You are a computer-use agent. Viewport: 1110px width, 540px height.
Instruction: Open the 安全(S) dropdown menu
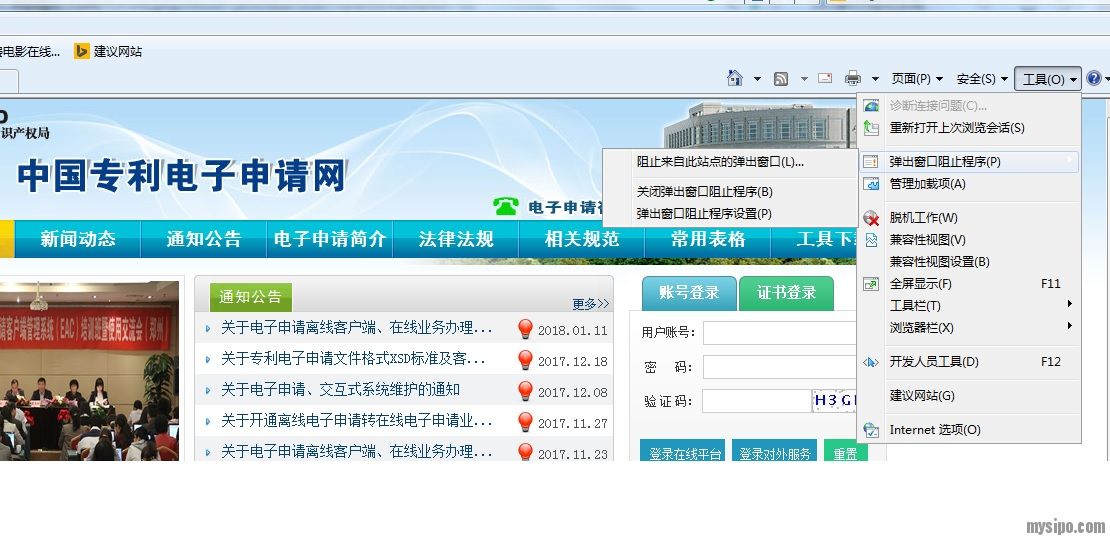coord(982,79)
